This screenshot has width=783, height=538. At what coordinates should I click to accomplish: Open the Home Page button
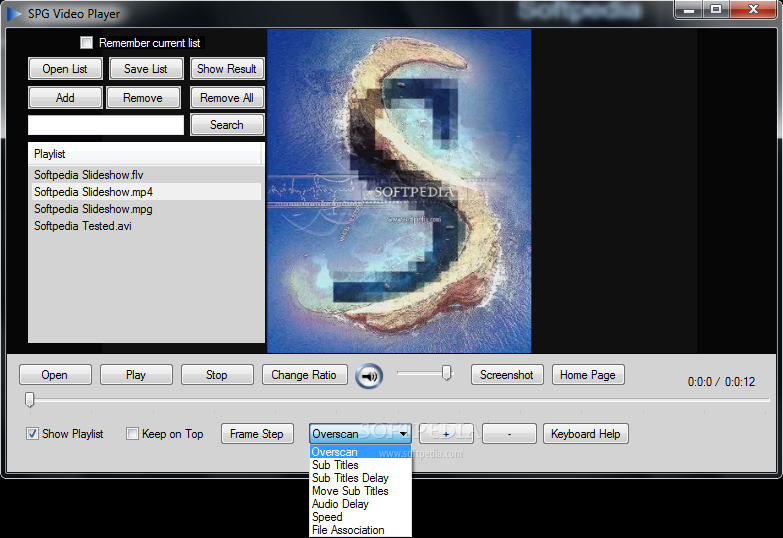point(588,375)
